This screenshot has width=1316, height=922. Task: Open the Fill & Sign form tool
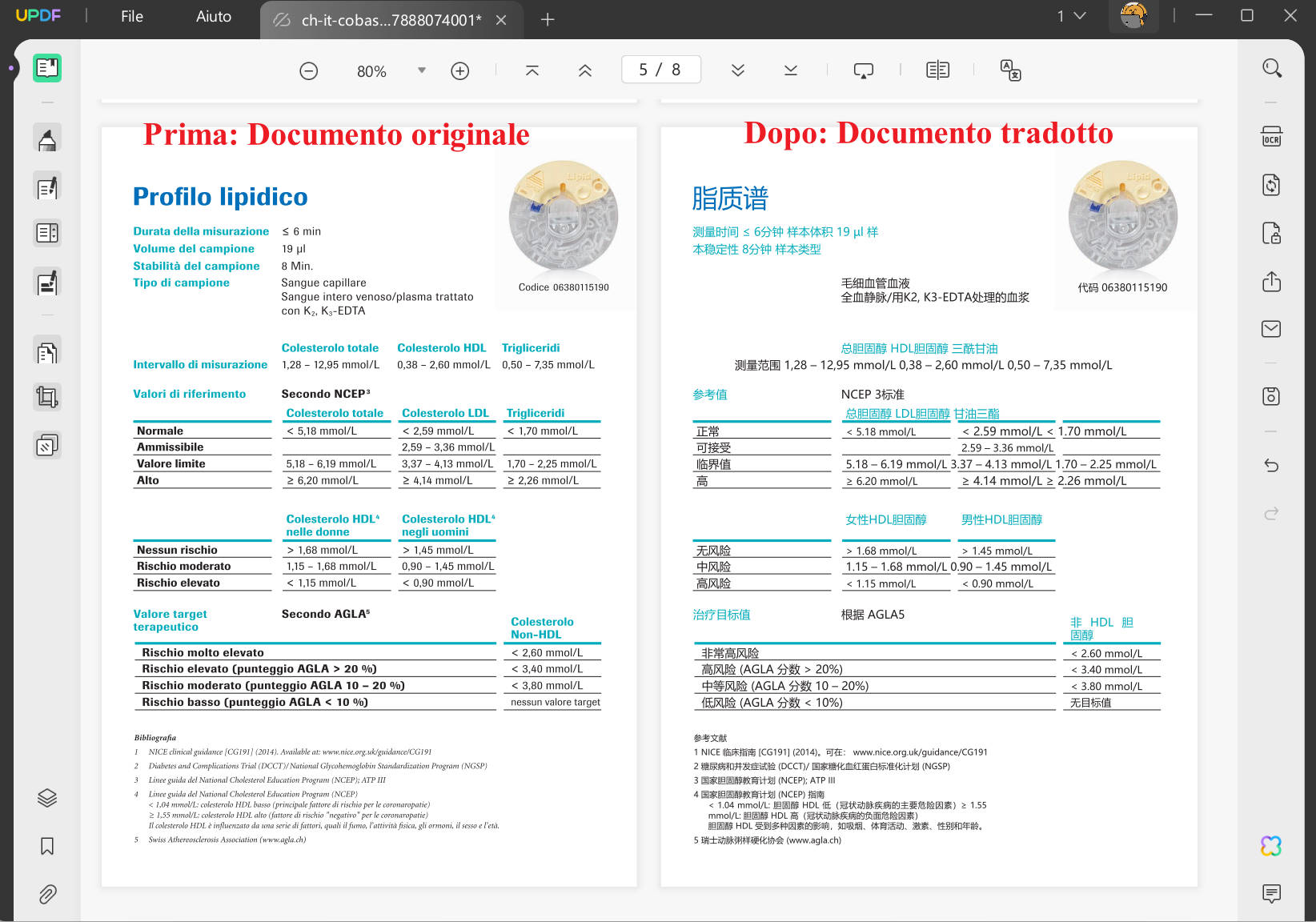[x=47, y=283]
